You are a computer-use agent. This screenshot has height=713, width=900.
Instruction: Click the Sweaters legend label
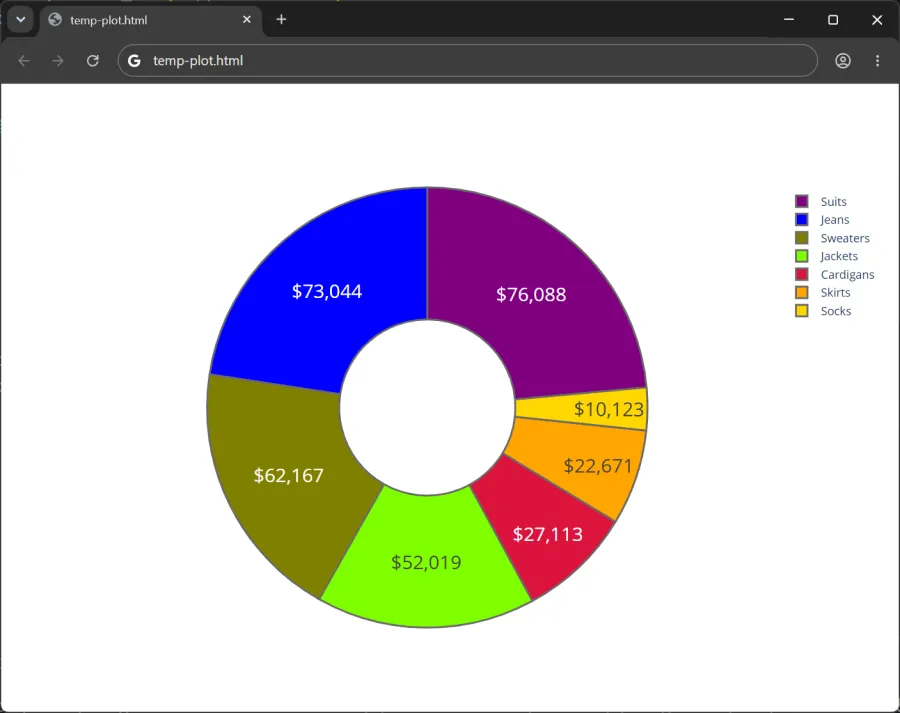tap(845, 238)
